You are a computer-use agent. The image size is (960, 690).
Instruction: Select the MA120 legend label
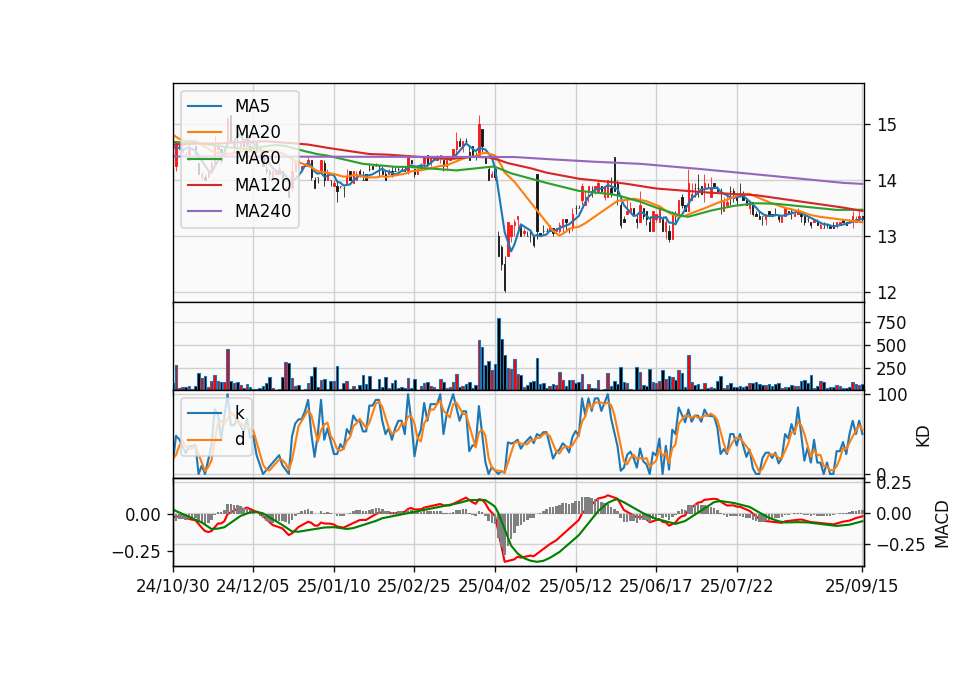(x=263, y=184)
